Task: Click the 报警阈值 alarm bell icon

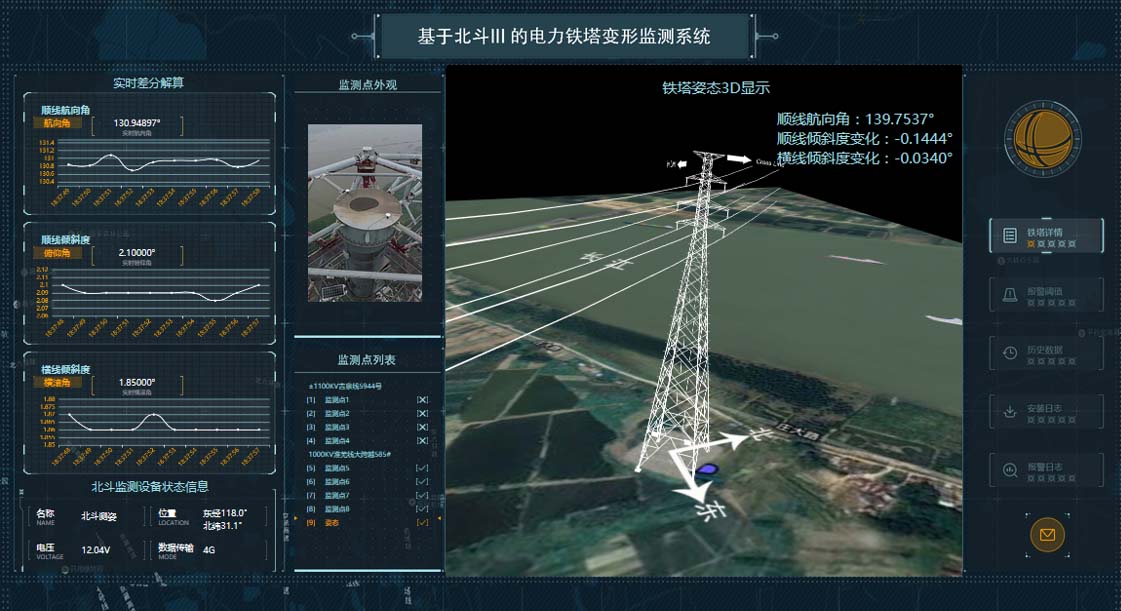Action: [1009, 294]
